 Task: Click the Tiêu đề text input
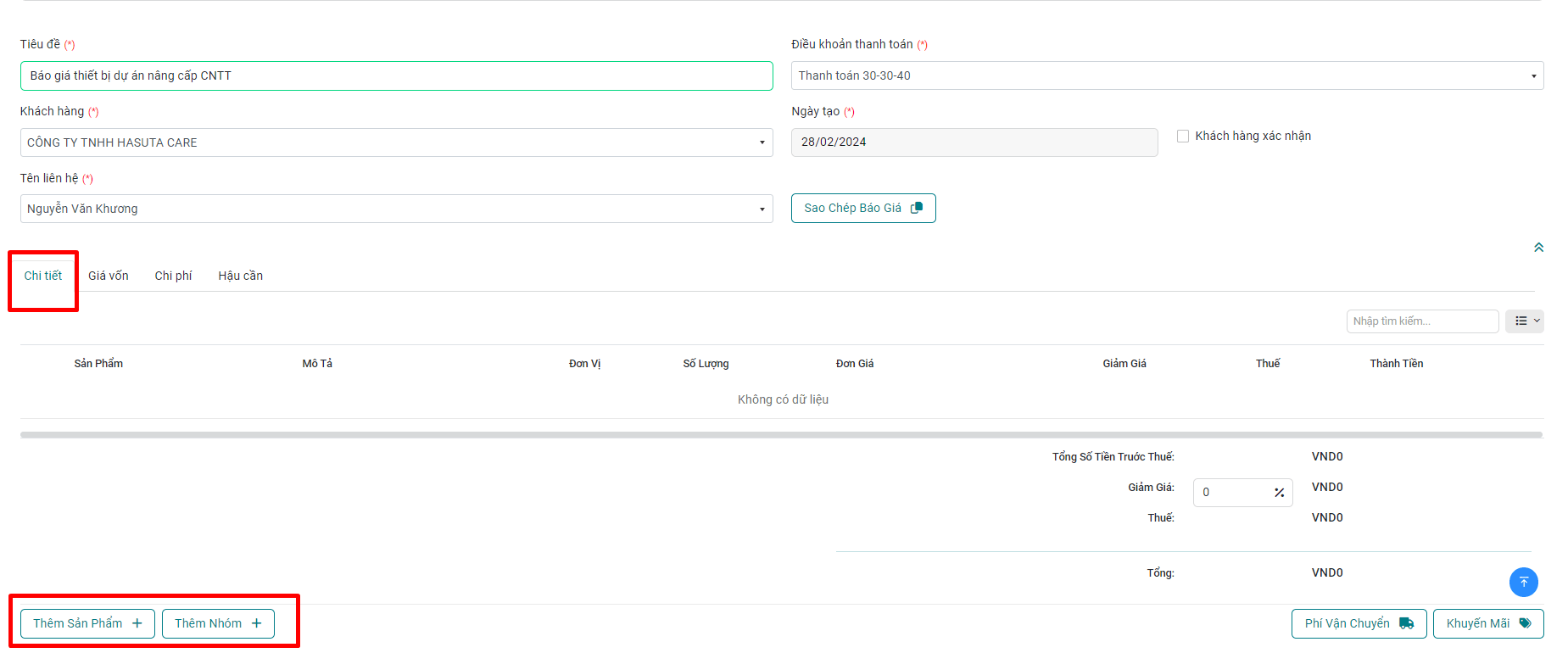click(396, 75)
